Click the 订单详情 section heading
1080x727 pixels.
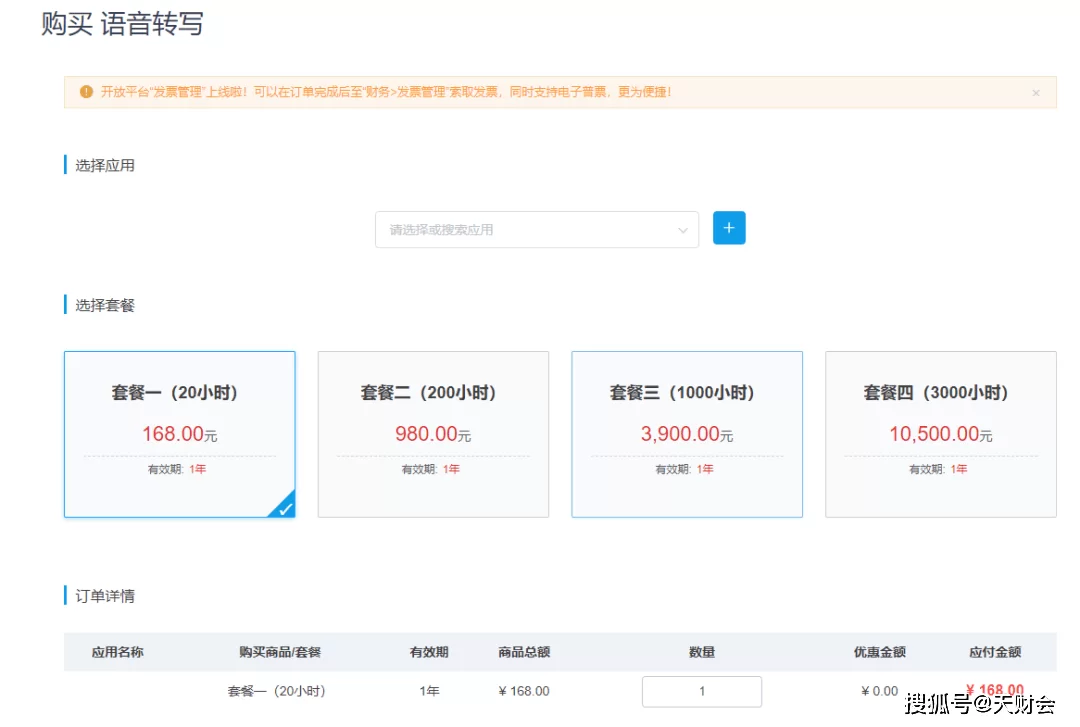point(105,596)
